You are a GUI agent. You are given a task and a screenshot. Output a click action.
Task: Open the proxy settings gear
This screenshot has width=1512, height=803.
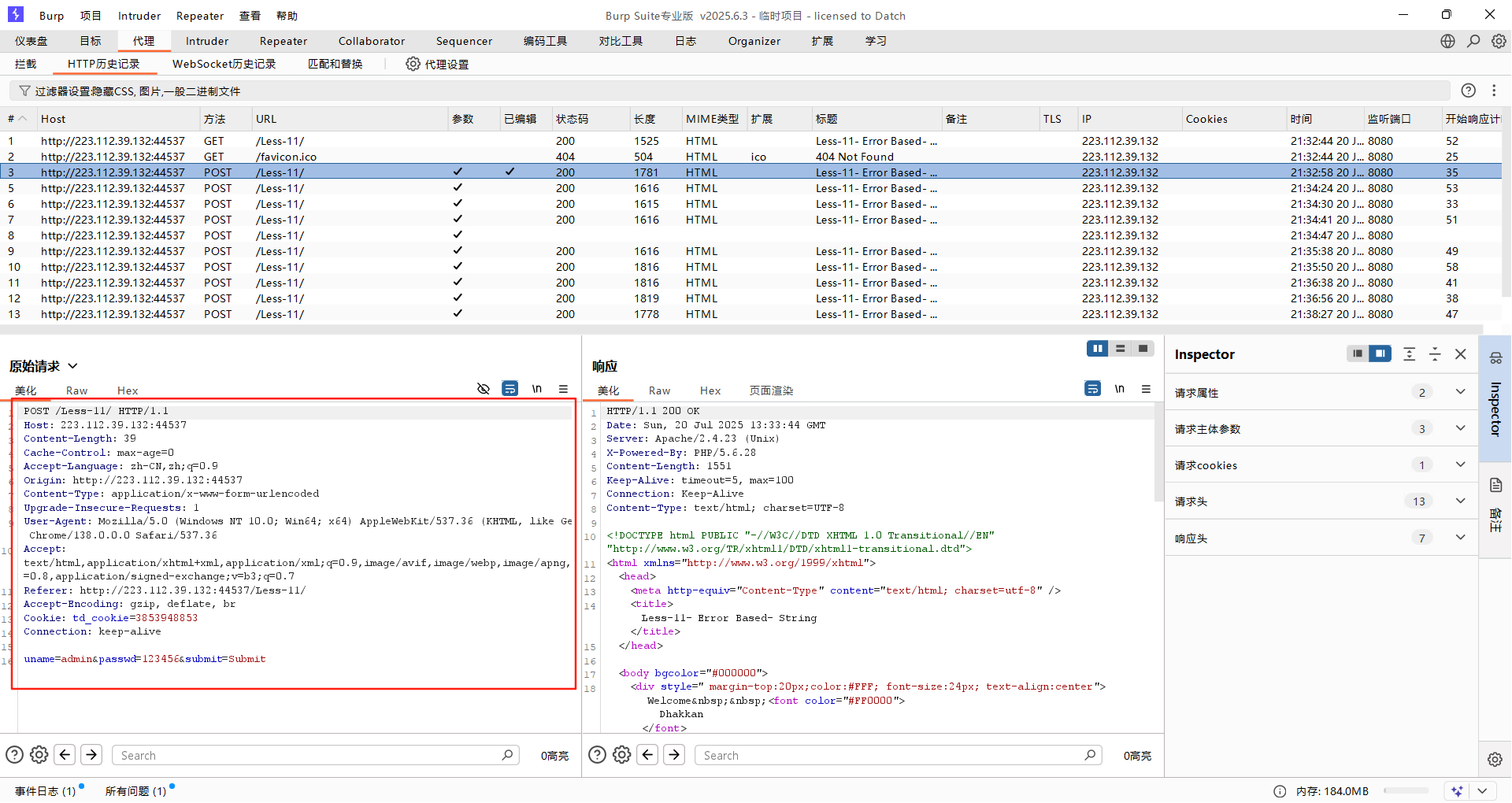click(x=413, y=64)
